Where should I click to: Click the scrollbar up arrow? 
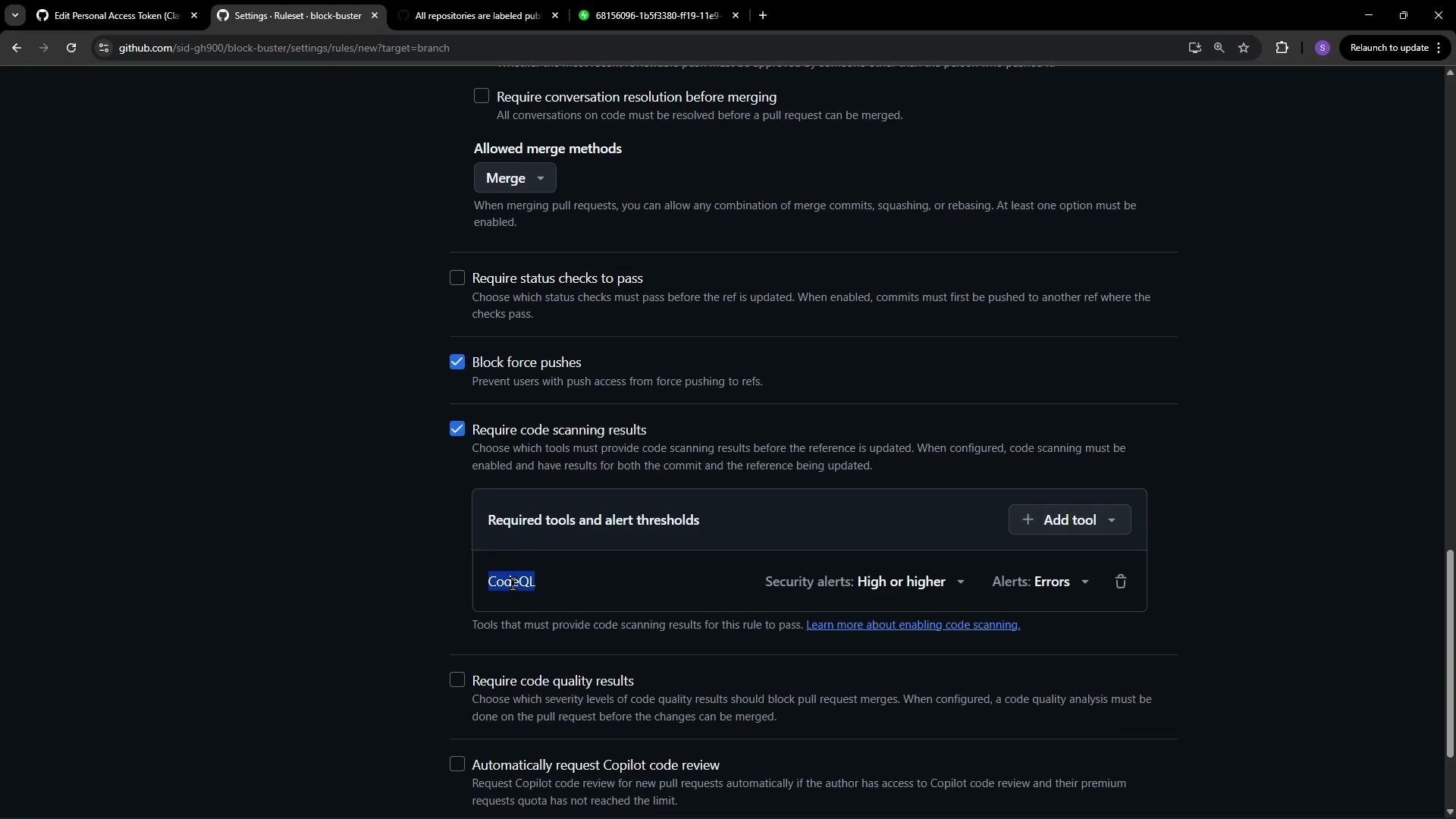[1450, 73]
